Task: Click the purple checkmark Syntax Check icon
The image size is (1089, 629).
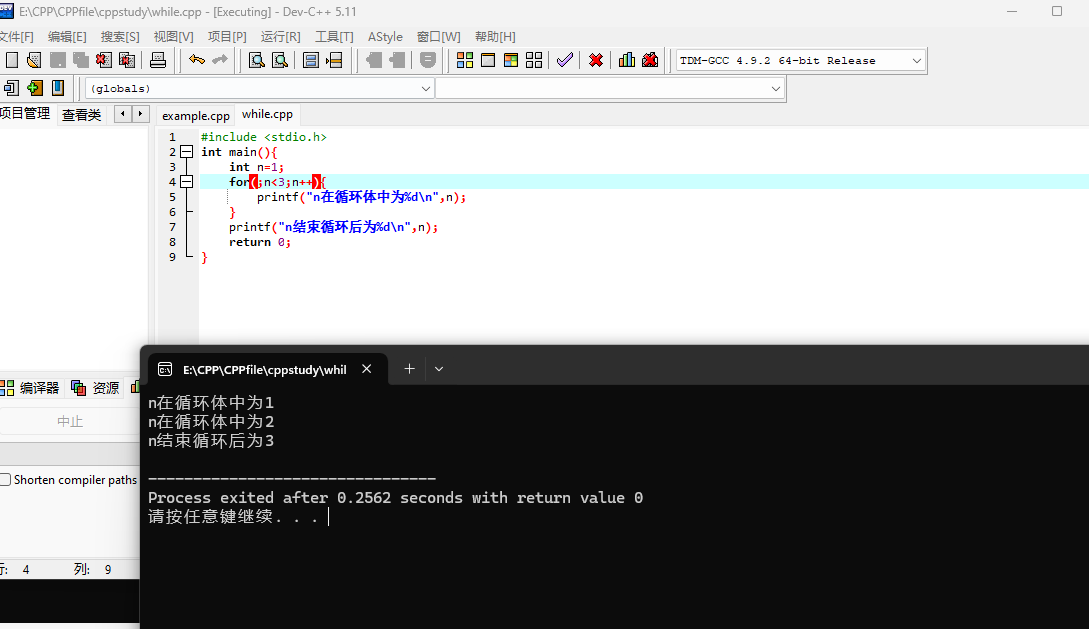Action: [565, 60]
